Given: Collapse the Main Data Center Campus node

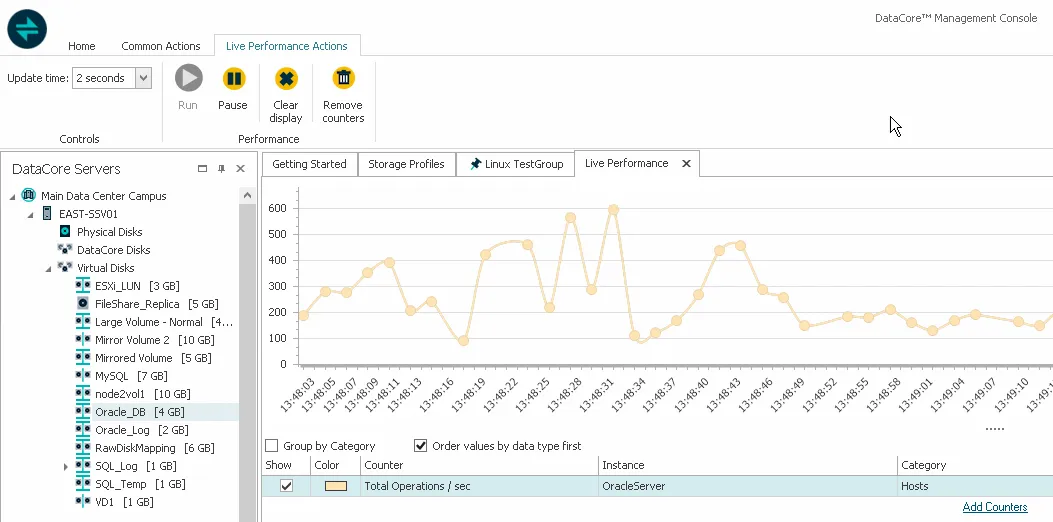Looking at the screenshot, I should [x=13, y=196].
